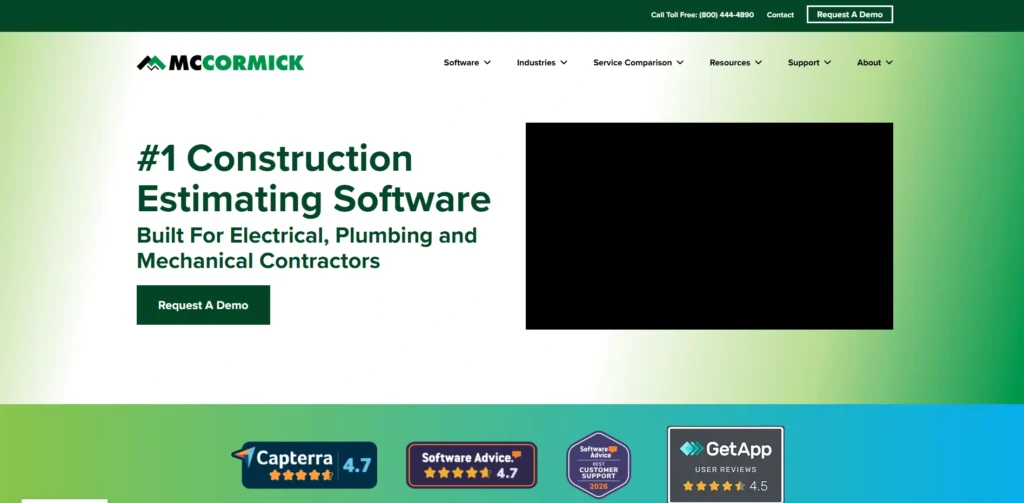Open the Resources navigation item
Screen dimensions: 1024x503
729,63
